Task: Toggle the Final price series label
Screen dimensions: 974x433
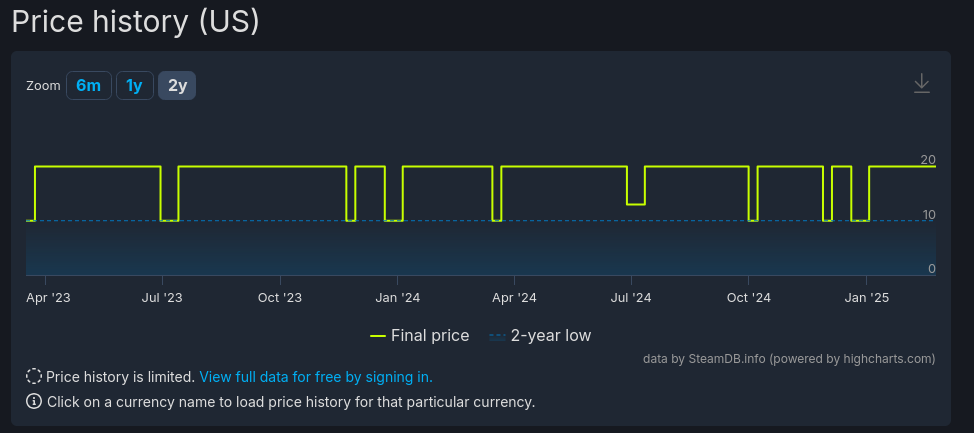Action: click(x=430, y=336)
